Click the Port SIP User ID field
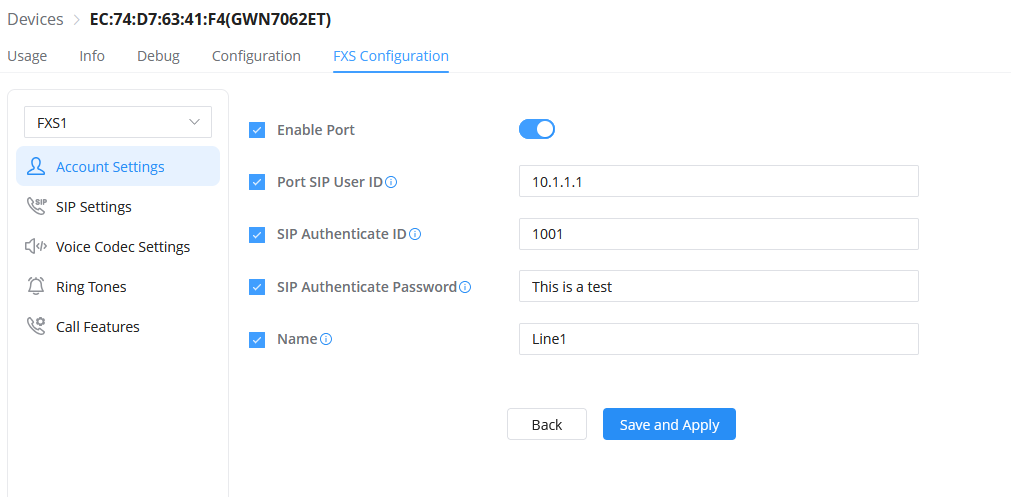Screen dimensions: 1011x497 718,181
